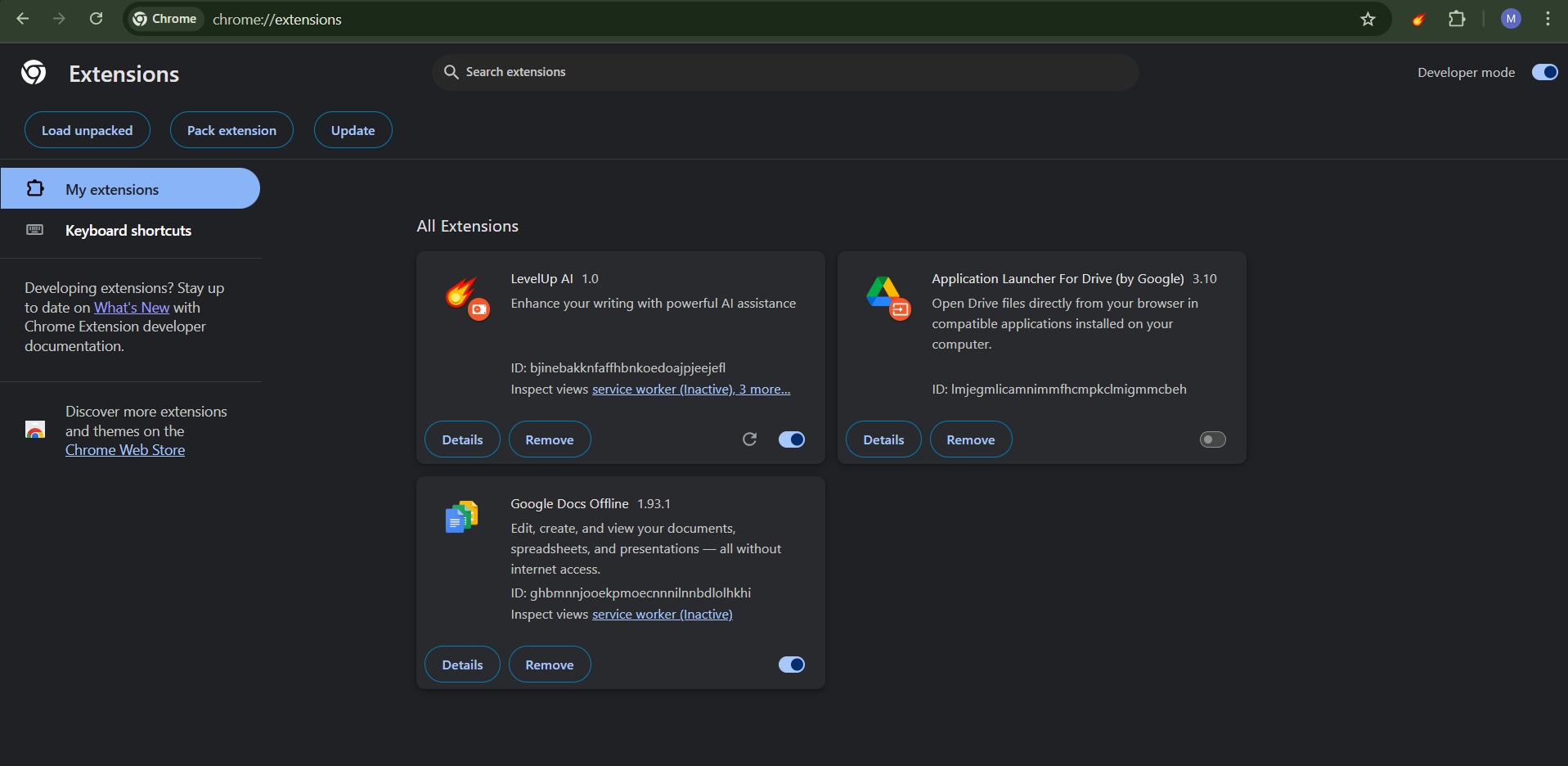The image size is (1568, 766).
Task: Open Details for Google Docs Offline
Action: point(462,665)
